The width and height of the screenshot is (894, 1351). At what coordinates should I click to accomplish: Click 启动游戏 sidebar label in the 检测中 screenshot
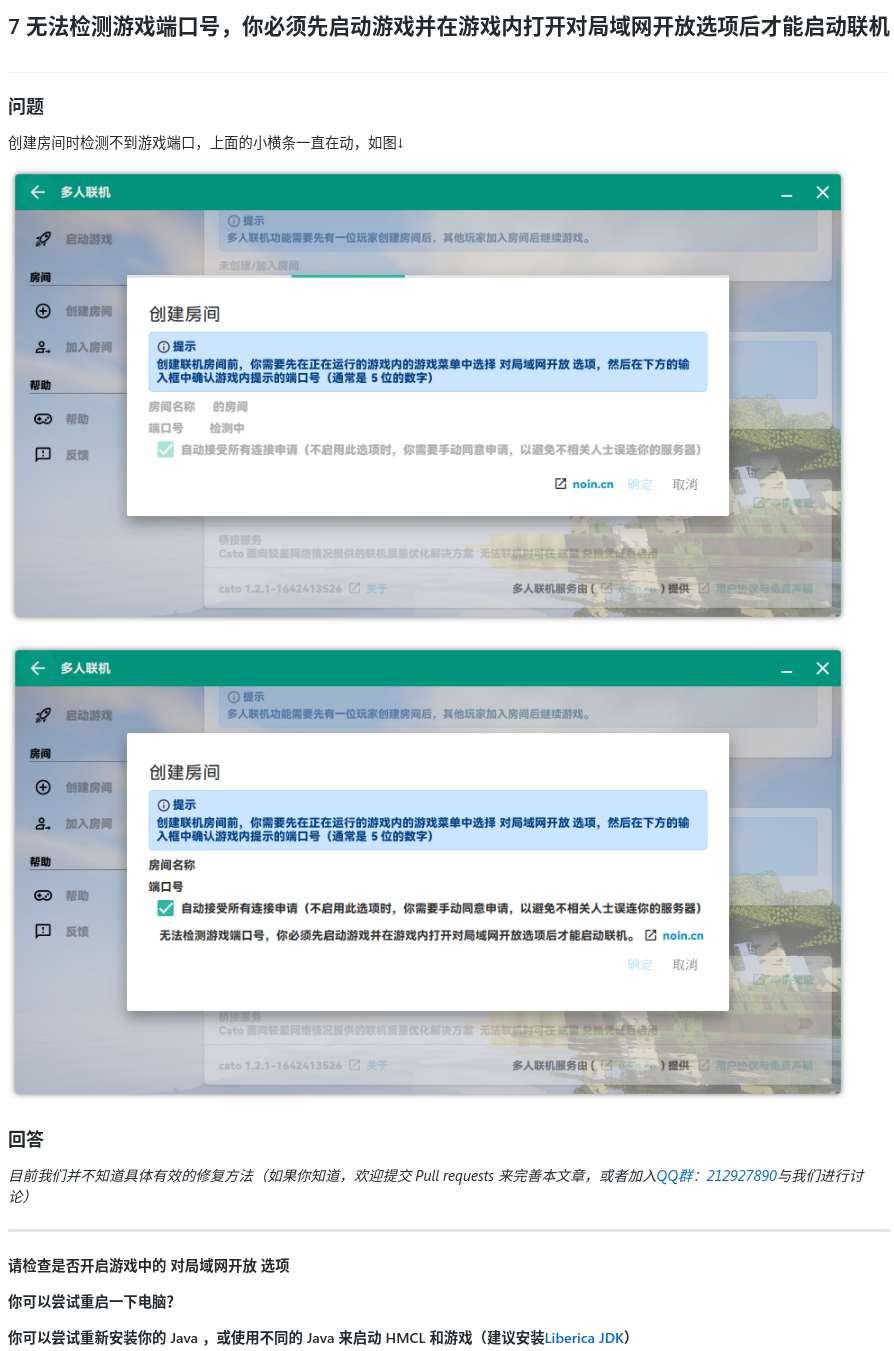coord(89,239)
